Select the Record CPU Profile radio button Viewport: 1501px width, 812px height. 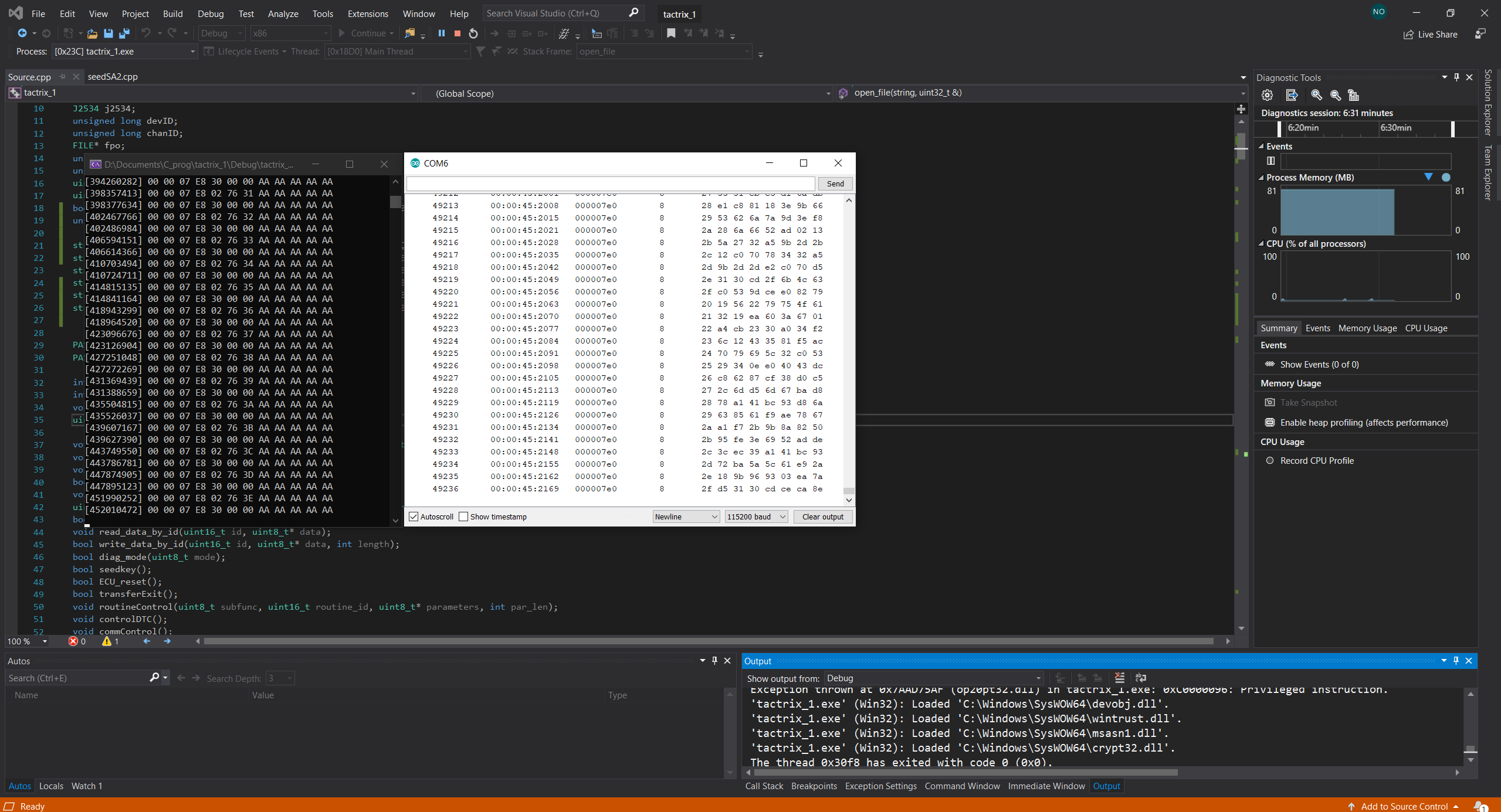pos(1270,461)
